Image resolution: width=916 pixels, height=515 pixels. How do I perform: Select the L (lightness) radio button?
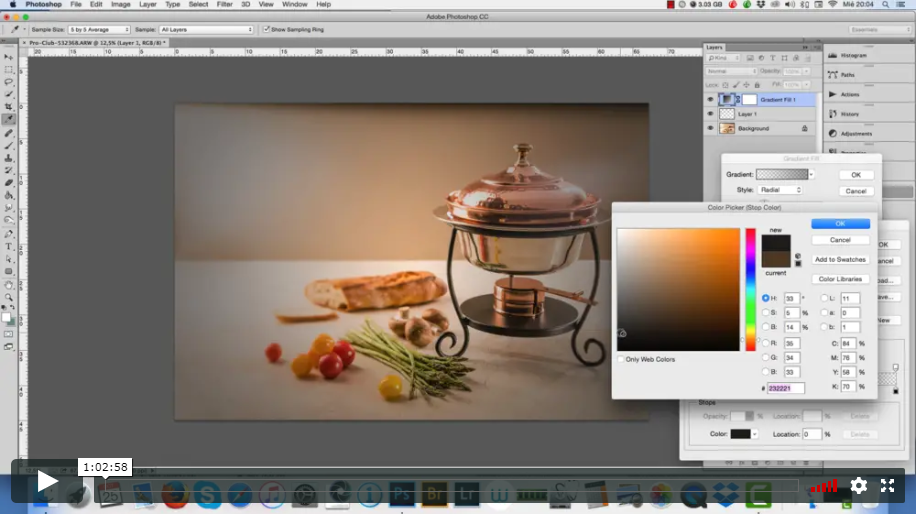(x=824, y=298)
